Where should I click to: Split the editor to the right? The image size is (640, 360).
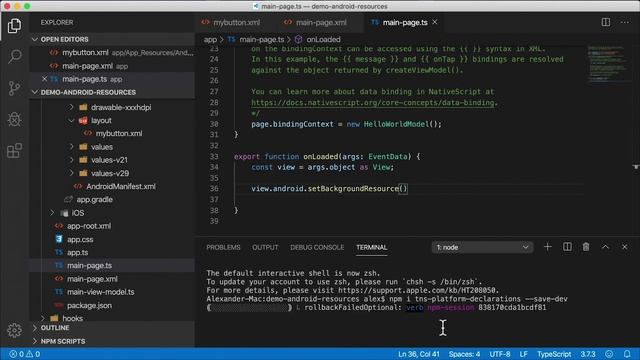[x=606, y=22]
